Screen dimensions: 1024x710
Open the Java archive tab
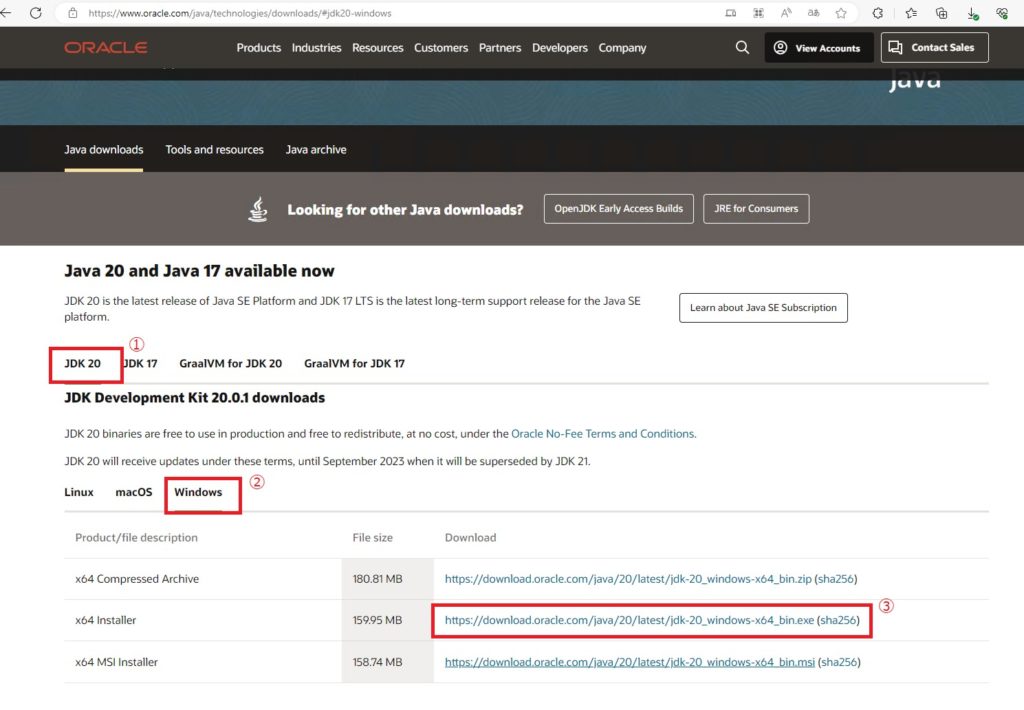coord(316,150)
